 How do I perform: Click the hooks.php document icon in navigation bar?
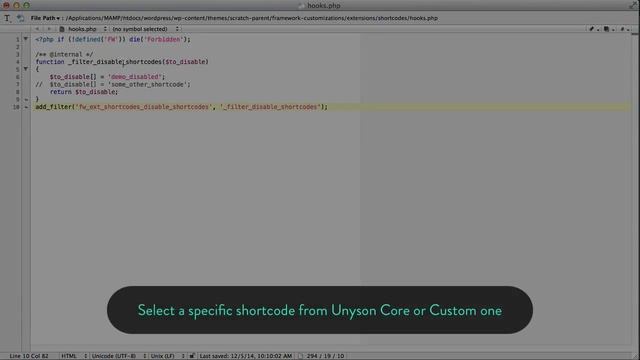[62, 29]
